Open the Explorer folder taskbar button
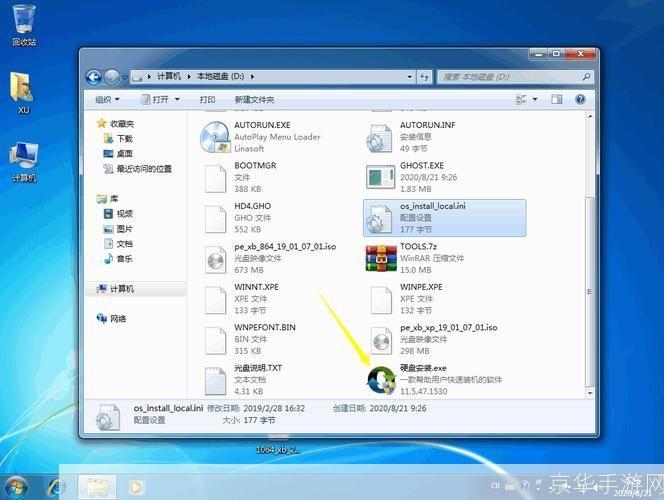 pos(97,487)
